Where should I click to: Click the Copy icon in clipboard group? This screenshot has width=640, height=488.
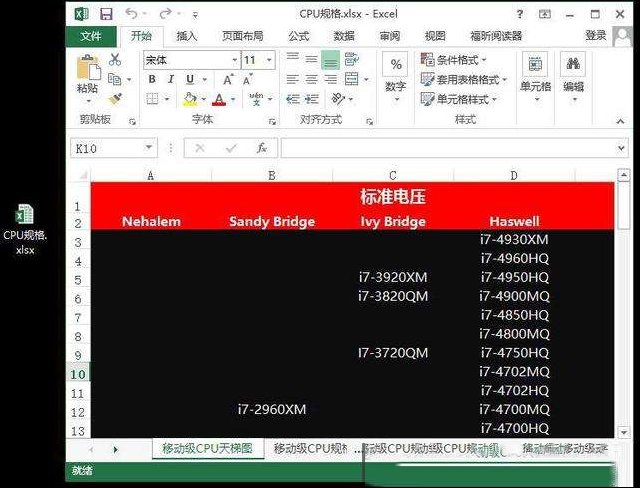click(115, 79)
